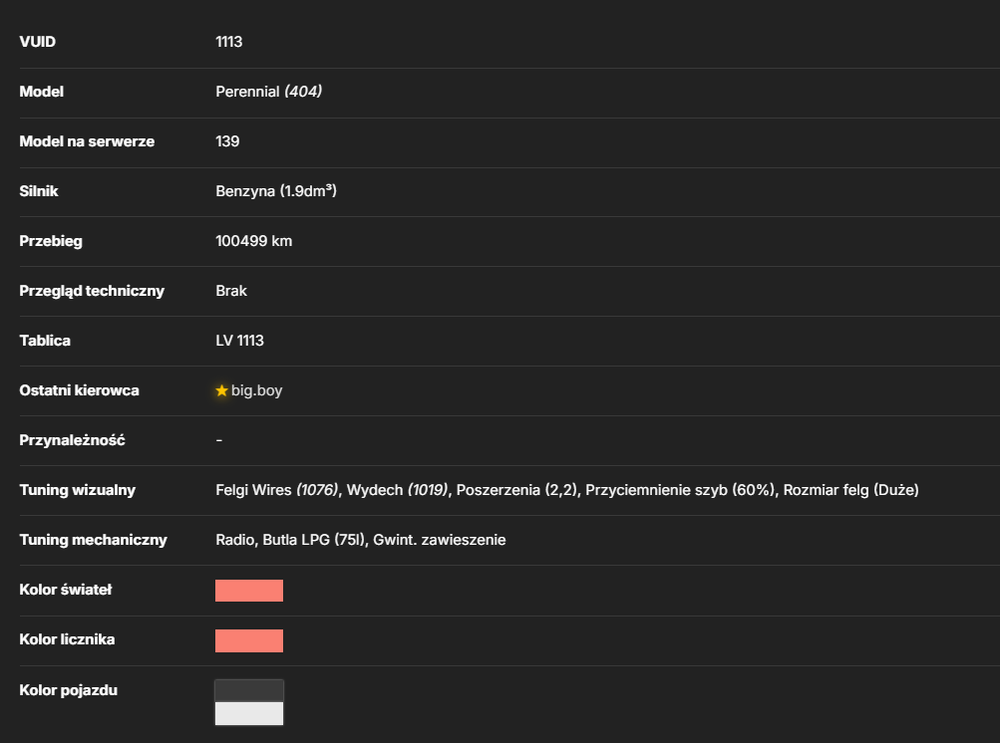Click the engine value Benzyna (1.9dm³)
Viewport: 1000px width, 743px height.
click(x=276, y=191)
